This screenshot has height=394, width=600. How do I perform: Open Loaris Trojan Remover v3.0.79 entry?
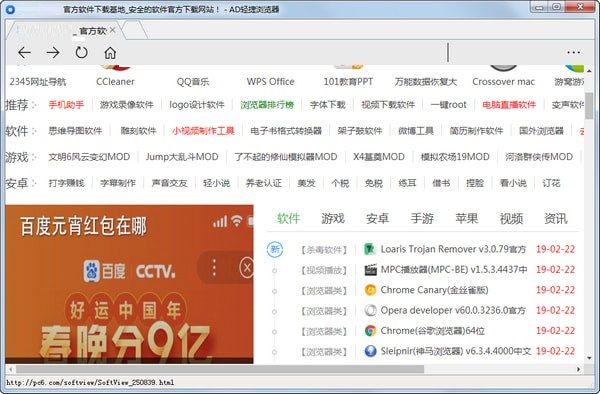click(x=453, y=249)
